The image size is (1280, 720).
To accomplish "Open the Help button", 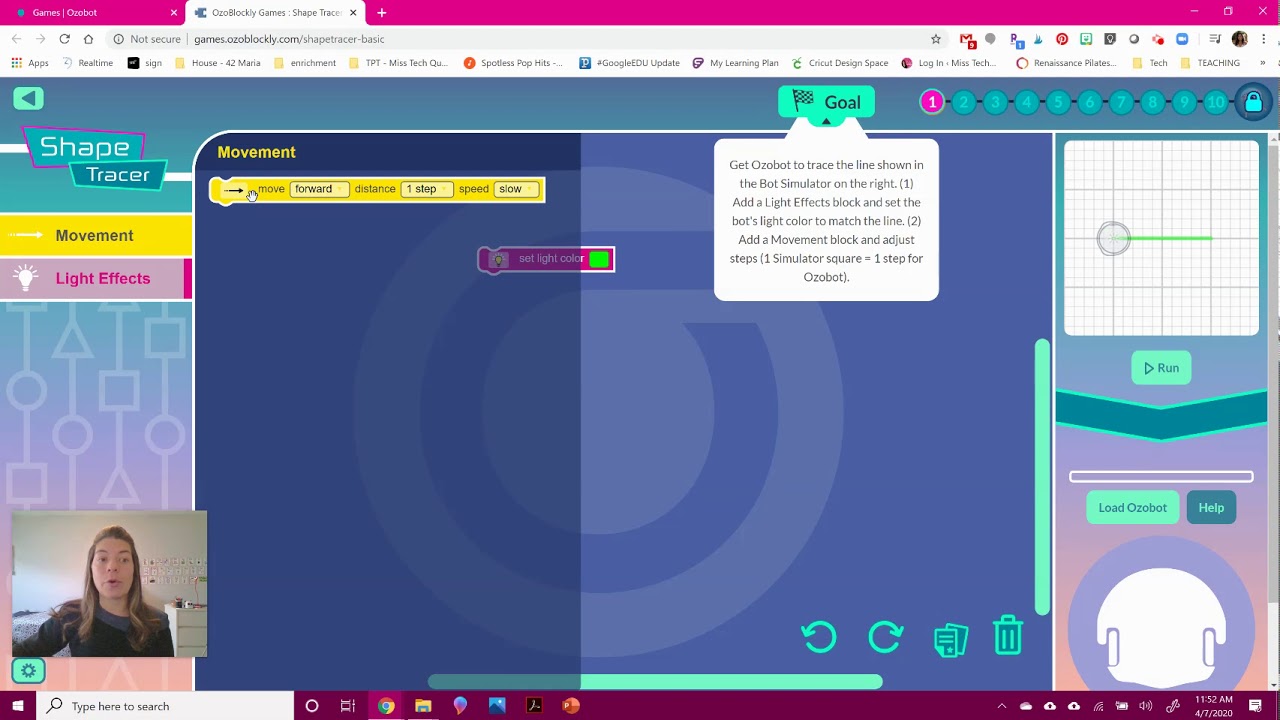I will click(x=1211, y=507).
